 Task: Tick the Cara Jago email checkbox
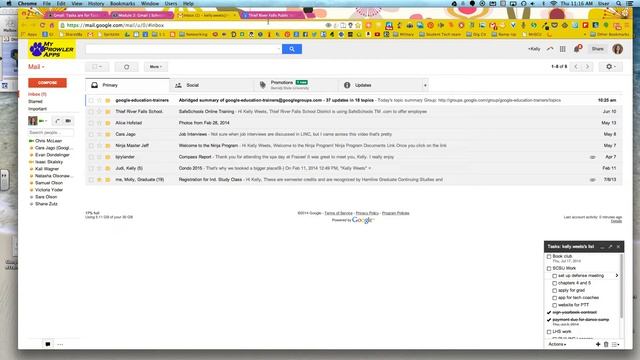point(91,134)
